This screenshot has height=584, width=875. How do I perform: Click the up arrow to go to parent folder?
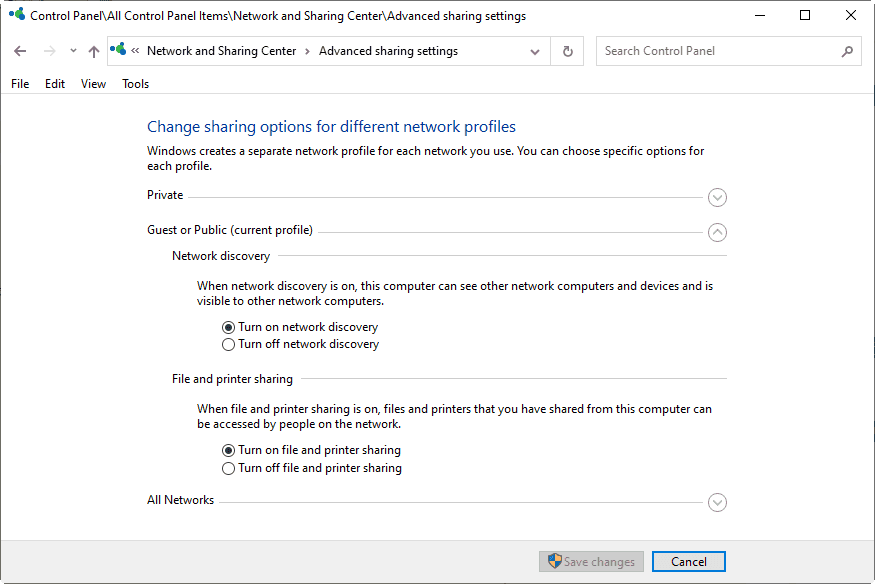(93, 50)
